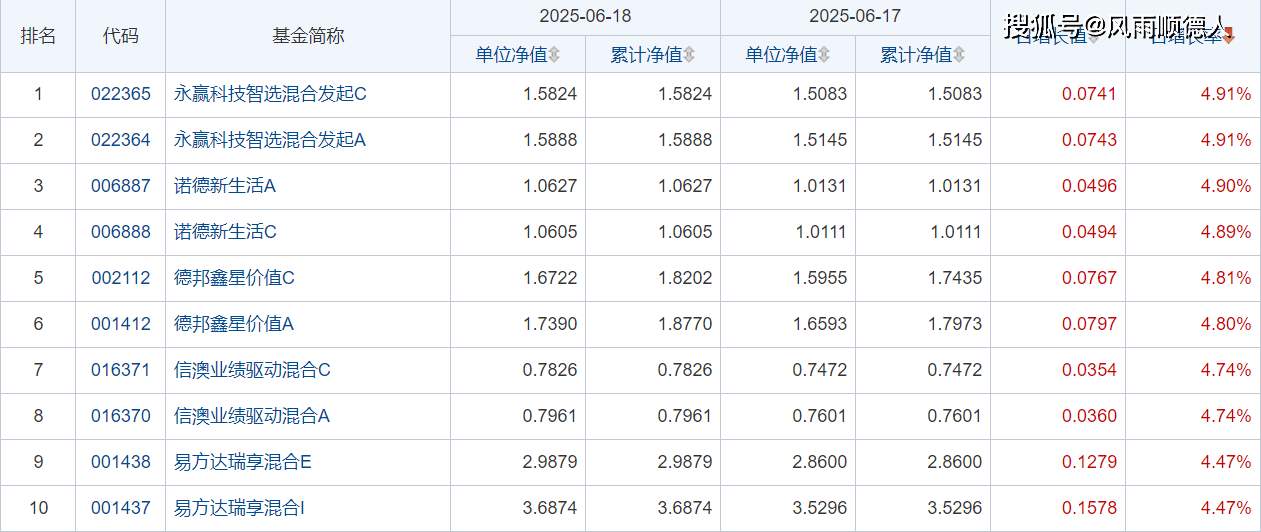
Task: Open fund code 006887
Action: [121, 186]
